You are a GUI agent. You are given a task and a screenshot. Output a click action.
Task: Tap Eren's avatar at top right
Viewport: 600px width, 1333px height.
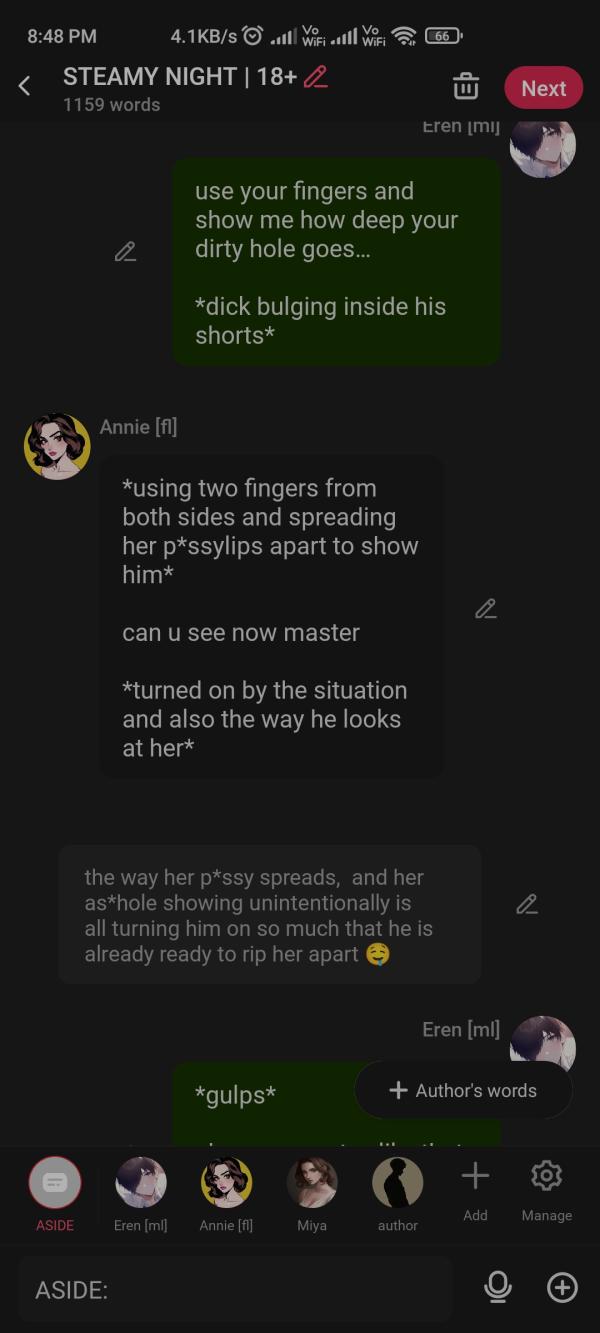[x=543, y=146]
